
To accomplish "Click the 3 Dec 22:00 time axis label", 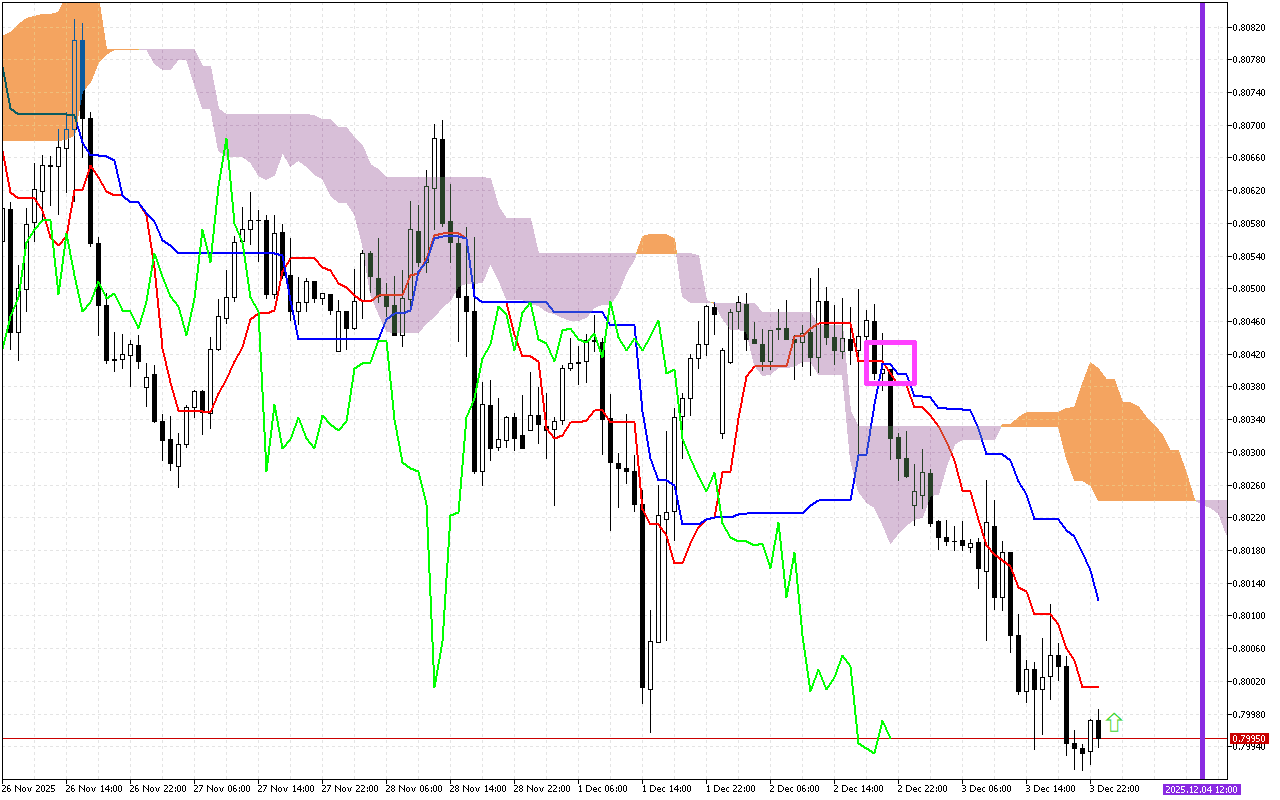I will pyautogui.click(x=1115, y=789).
